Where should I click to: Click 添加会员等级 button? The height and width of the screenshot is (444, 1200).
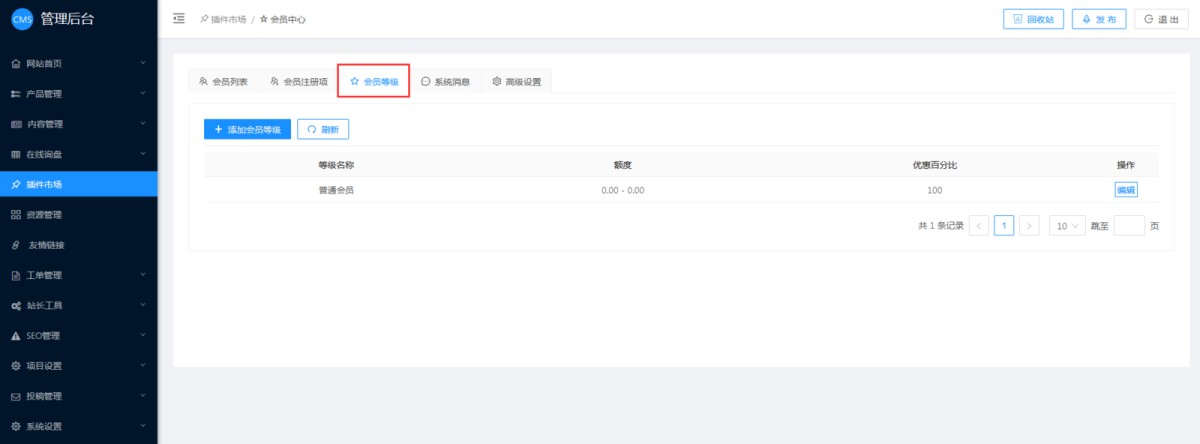coord(247,129)
